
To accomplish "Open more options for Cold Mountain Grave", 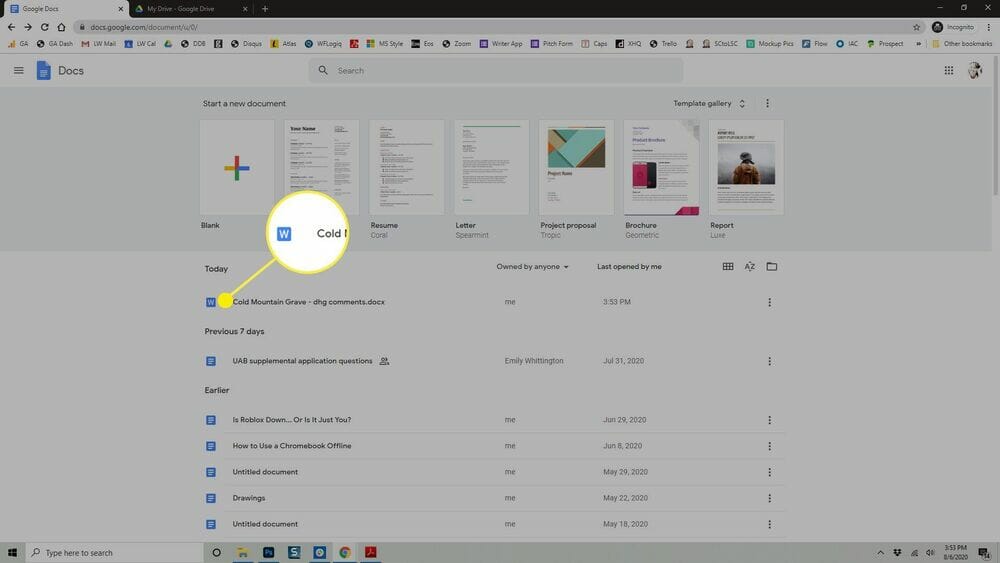I will point(769,302).
